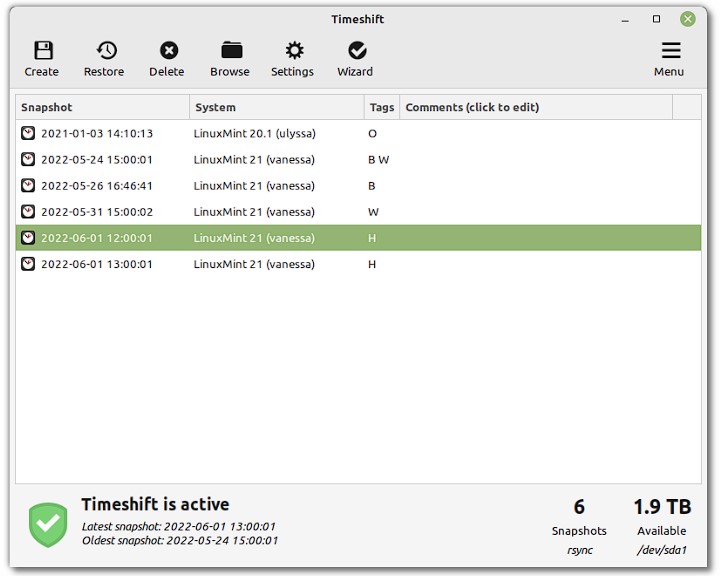Image resolution: width=725 pixels, height=576 pixels.
Task: Click the Restore clock icon
Action: tap(106, 50)
